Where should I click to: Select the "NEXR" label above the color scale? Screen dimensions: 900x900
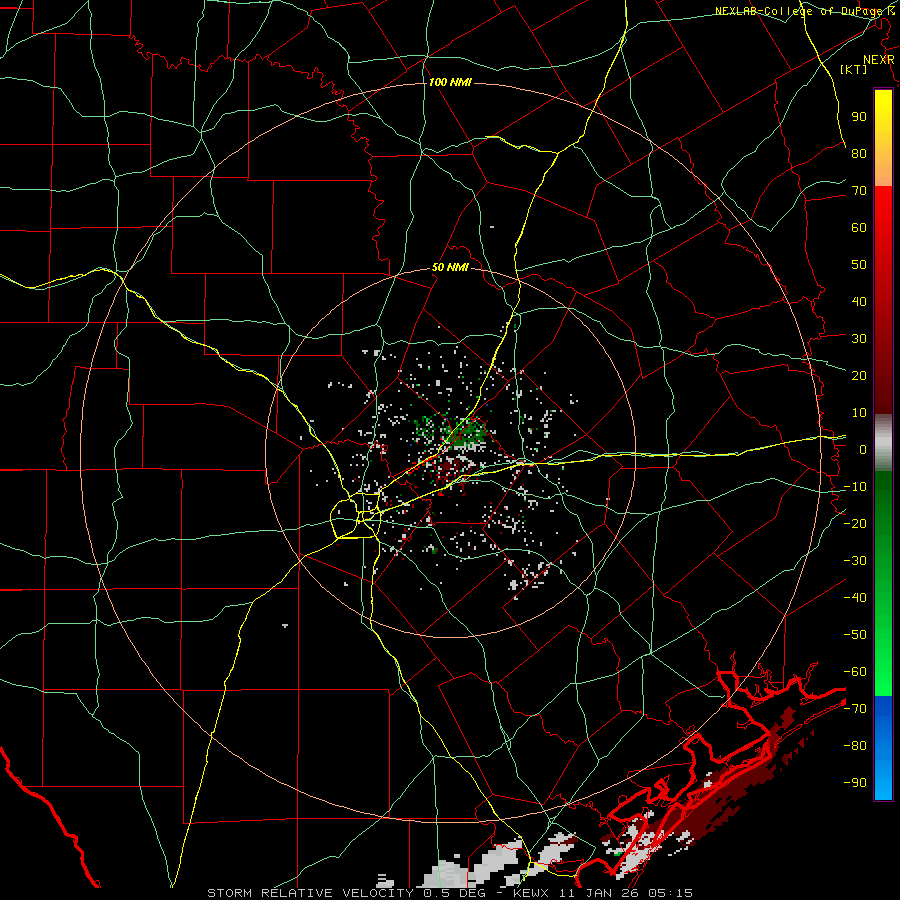[x=879, y=60]
